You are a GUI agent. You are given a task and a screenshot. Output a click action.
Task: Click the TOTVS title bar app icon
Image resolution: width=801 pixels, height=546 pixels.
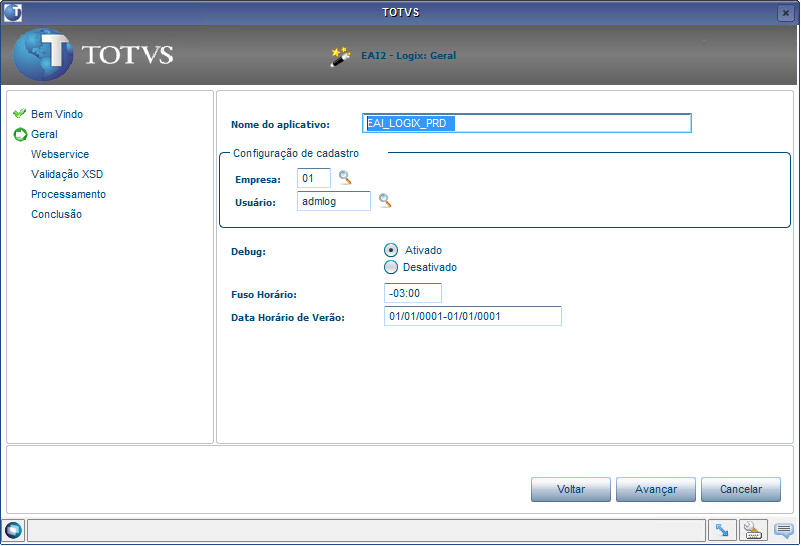pyautogui.click(x=13, y=12)
